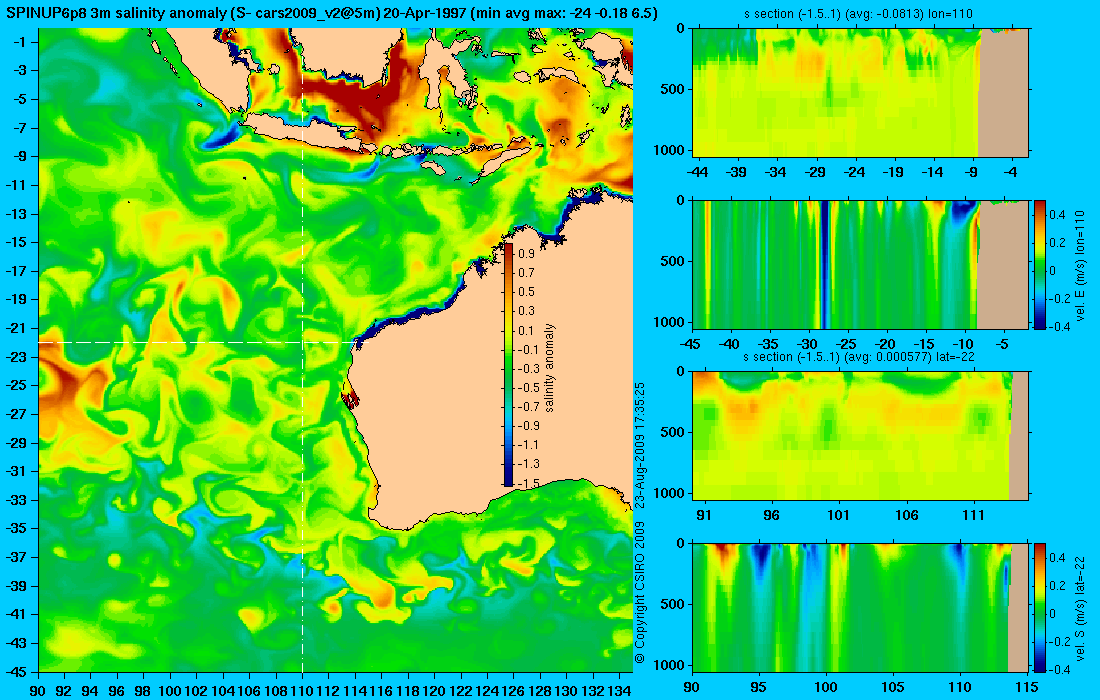
Task: Click longitude tick "94" on main map axis
Action: [x=90, y=690]
